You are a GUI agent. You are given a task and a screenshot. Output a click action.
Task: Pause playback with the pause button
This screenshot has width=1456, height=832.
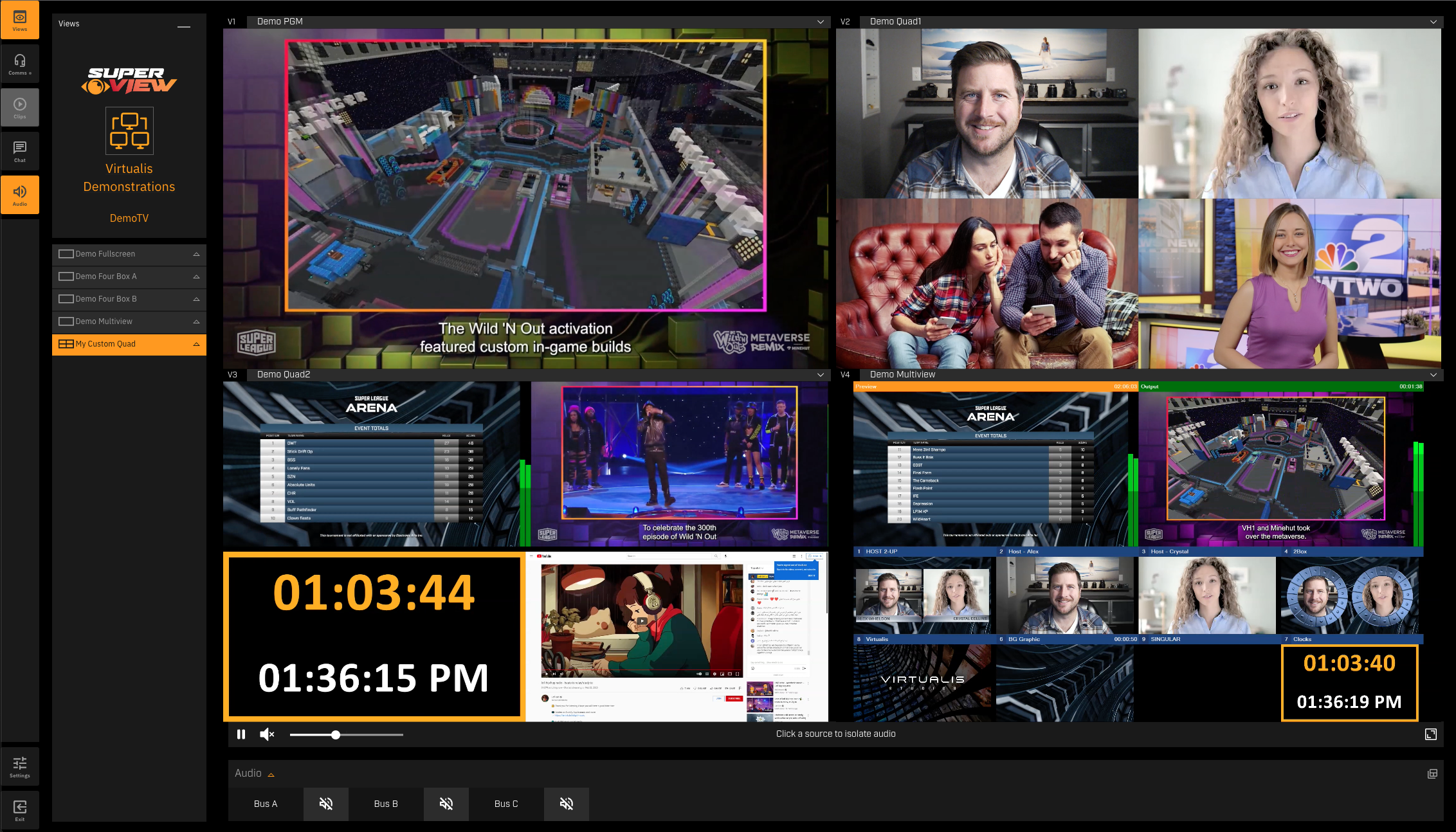pyautogui.click(x=241, y=734)
